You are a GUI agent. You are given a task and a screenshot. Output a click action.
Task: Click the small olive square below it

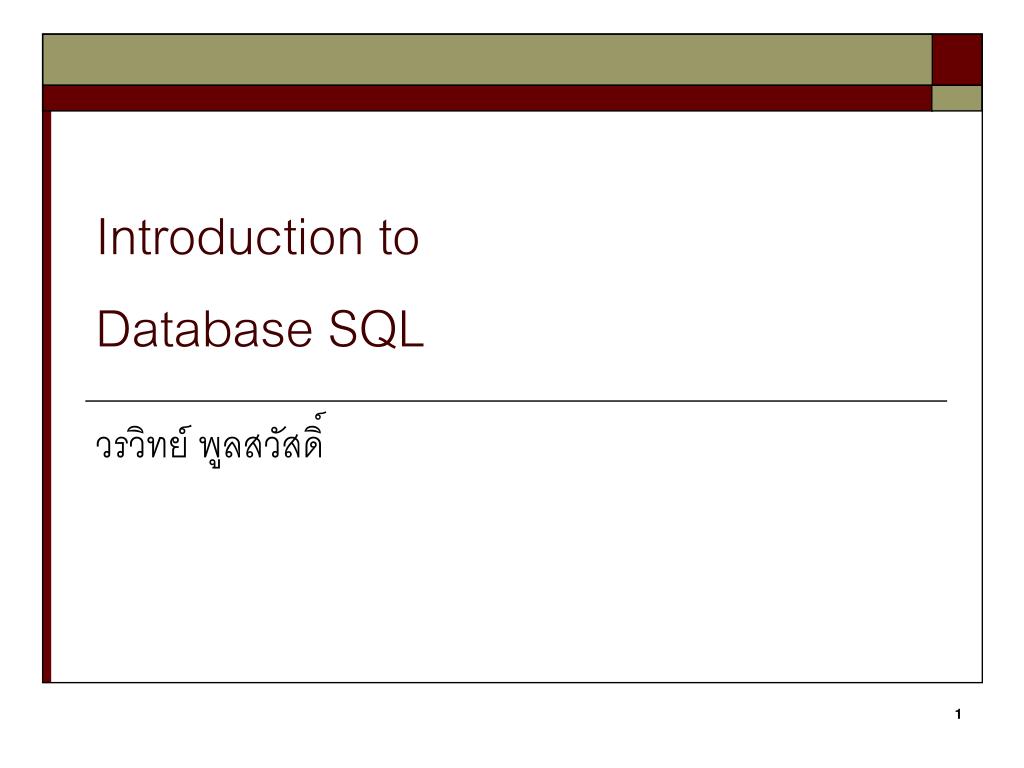[957, 99]
